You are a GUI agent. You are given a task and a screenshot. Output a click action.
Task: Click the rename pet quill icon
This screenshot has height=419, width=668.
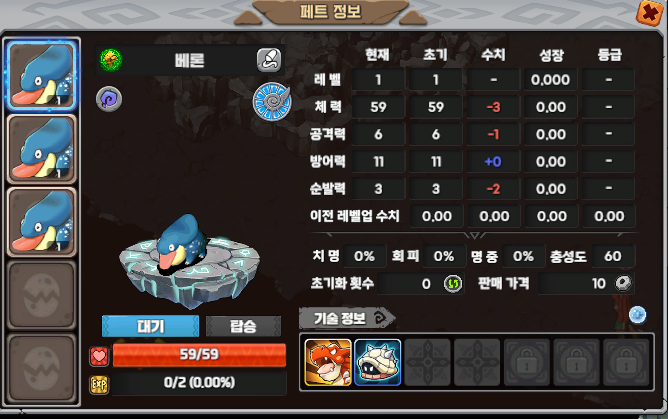point(269,60)
